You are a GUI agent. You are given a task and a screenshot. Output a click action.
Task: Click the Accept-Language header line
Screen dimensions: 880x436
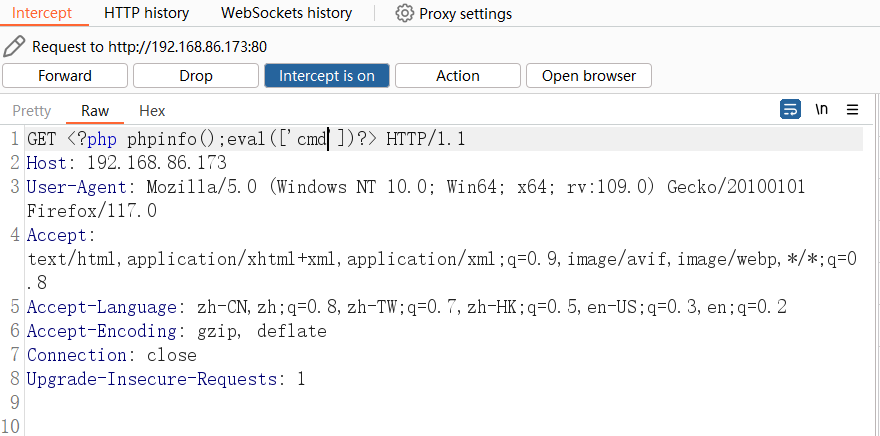tap(407, 308)
